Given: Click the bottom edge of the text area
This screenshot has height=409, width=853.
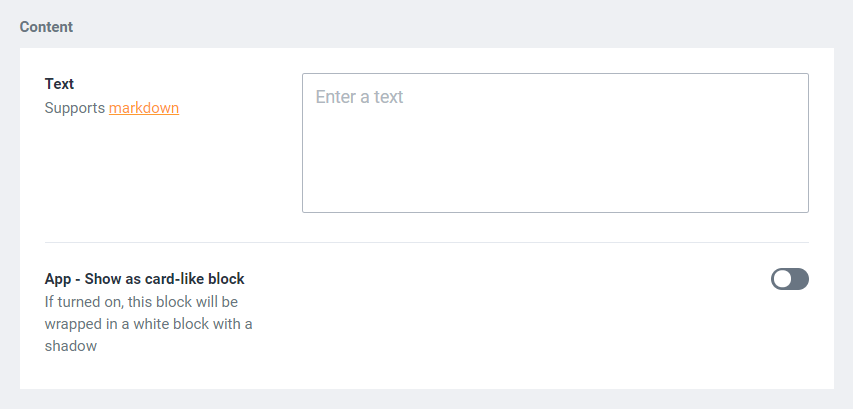Looking at the screenshot, I should pos(555,211).
